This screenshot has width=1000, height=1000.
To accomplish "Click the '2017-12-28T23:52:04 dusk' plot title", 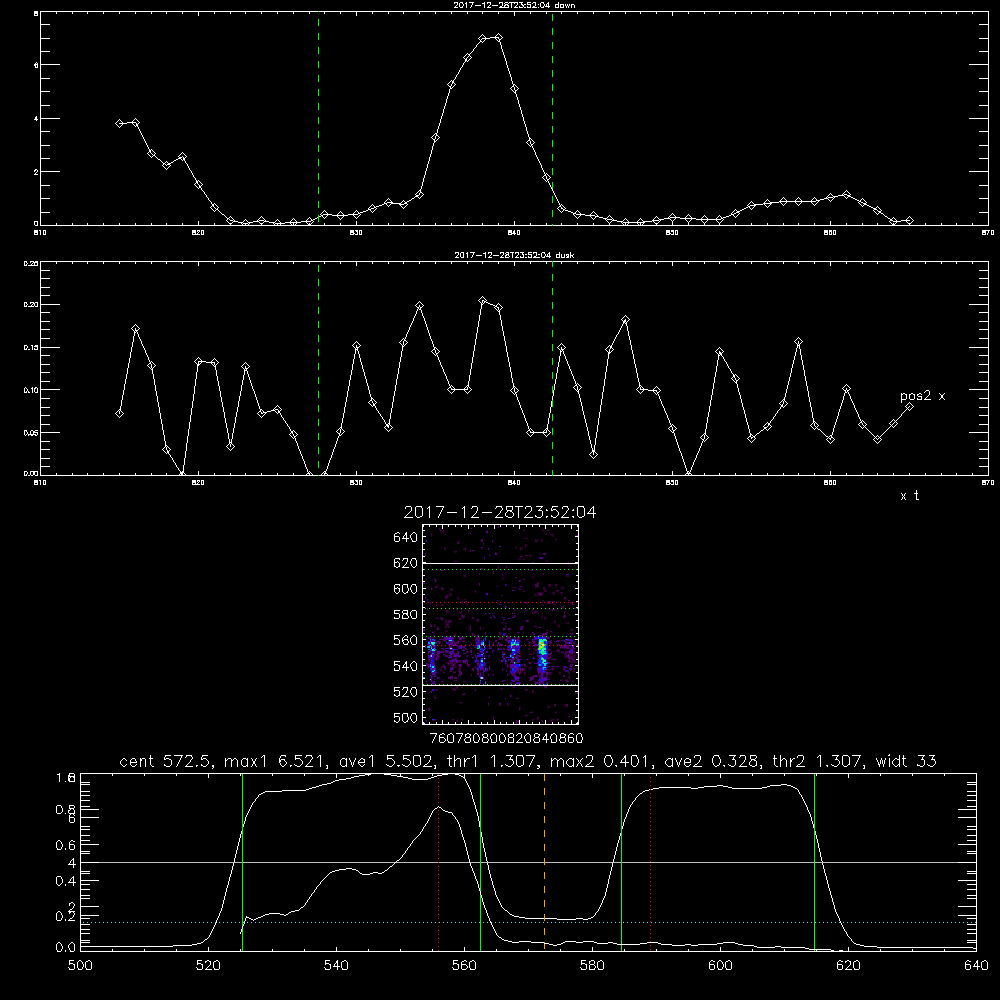I will [514, 255].
